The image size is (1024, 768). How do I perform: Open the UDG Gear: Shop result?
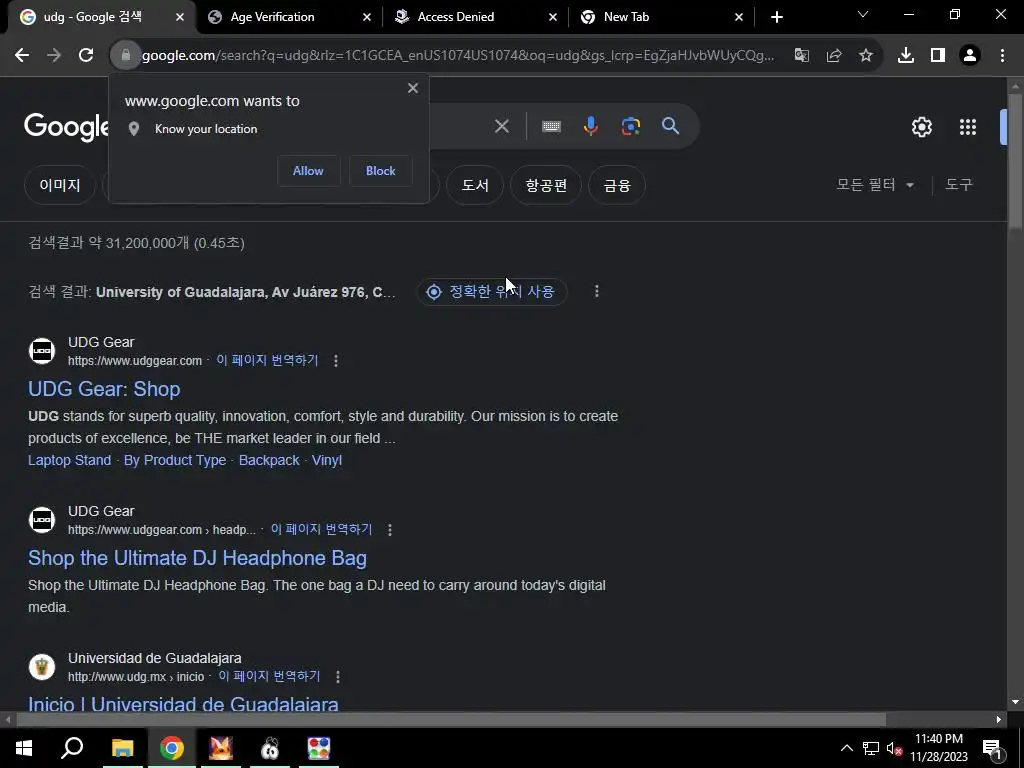tap(104, 389)
